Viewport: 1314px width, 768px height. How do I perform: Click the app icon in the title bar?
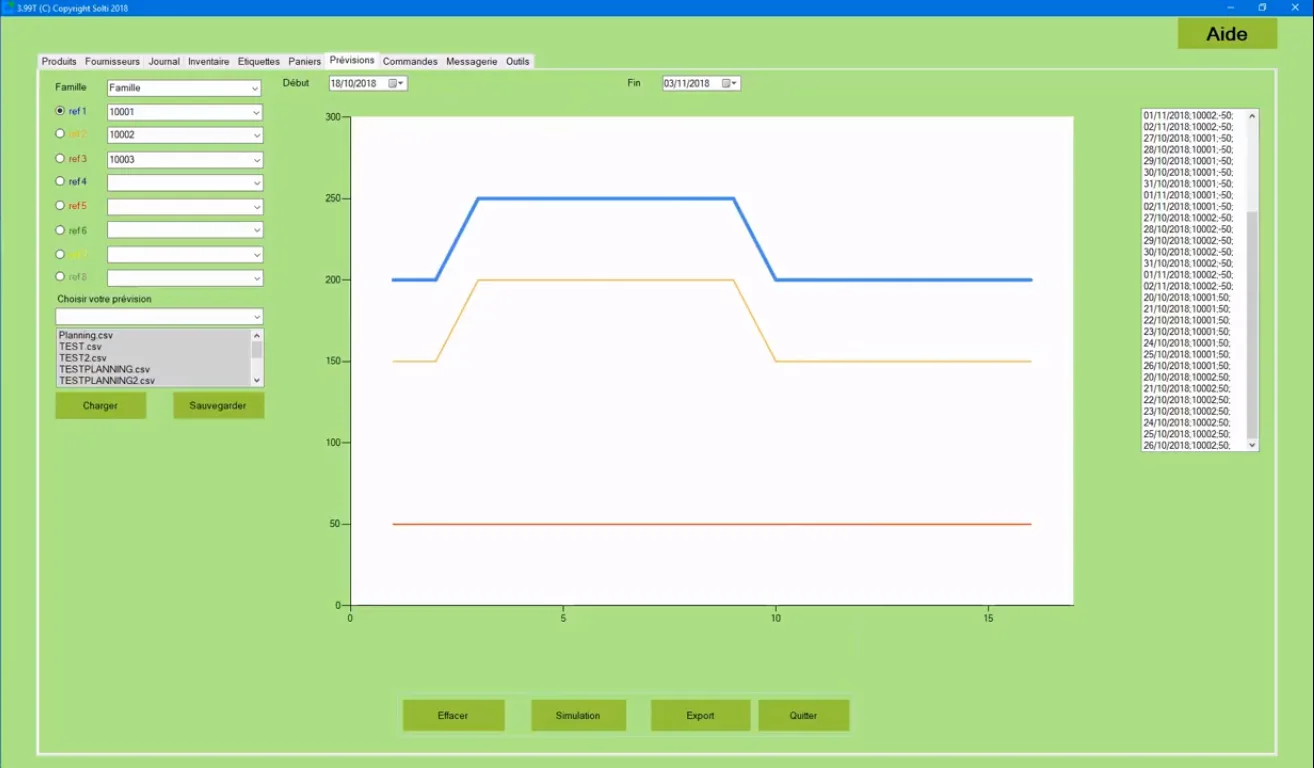[x=8, y=7]
